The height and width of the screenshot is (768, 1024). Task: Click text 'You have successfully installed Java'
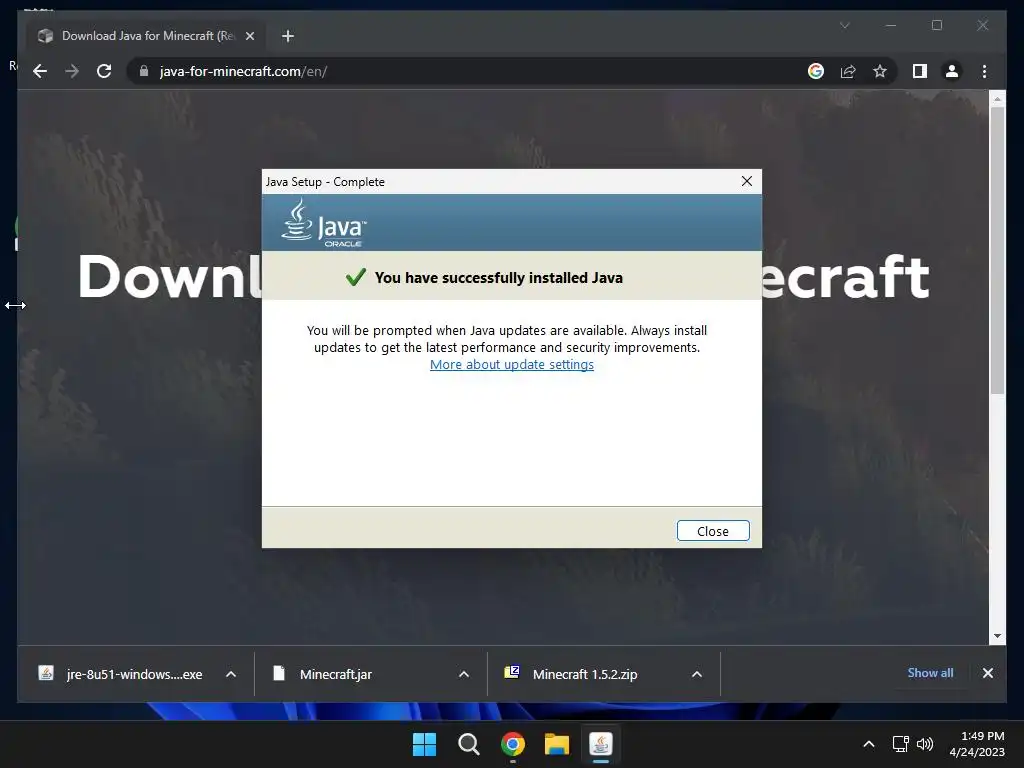[498, 278]
